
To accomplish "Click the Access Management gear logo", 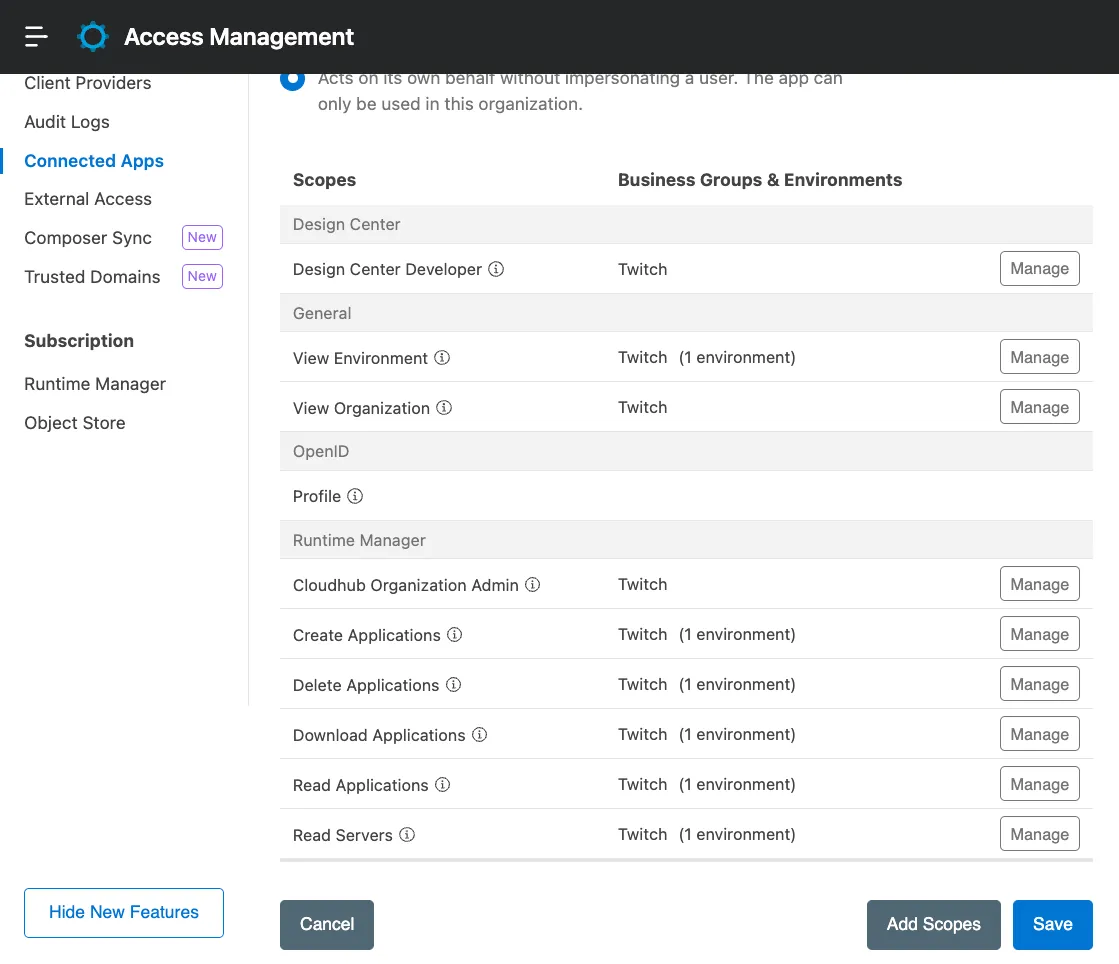I will click(x=93, y=36).
